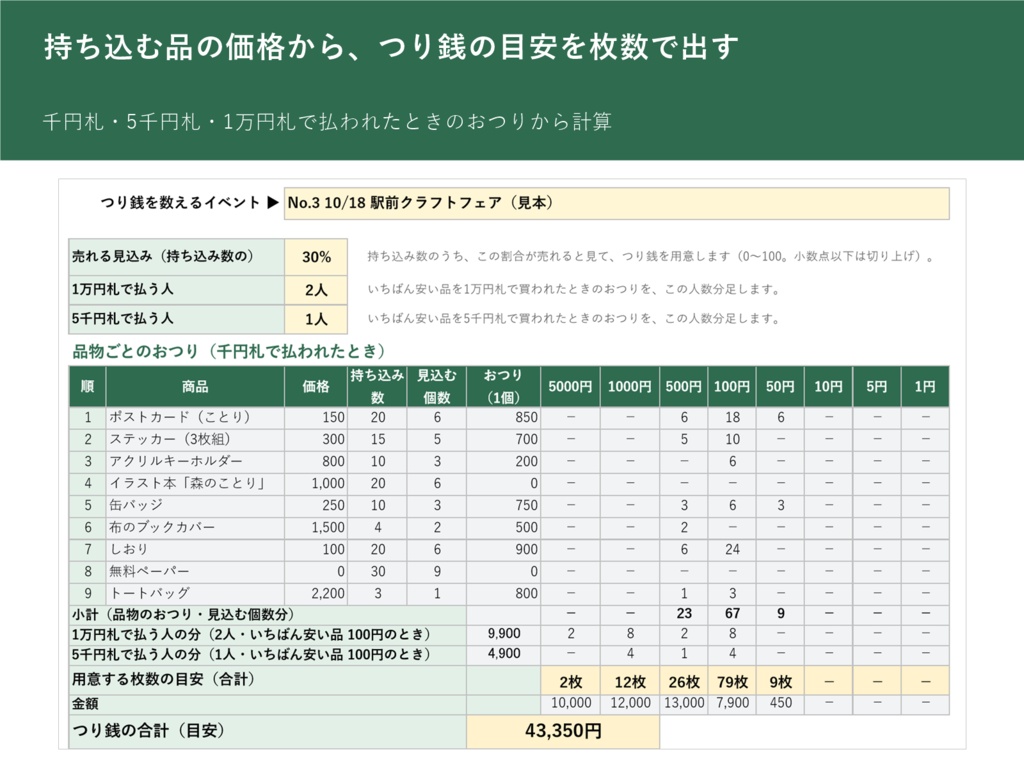
Task: Select the '缶バッジ' product cell
Action: (195, 505)
